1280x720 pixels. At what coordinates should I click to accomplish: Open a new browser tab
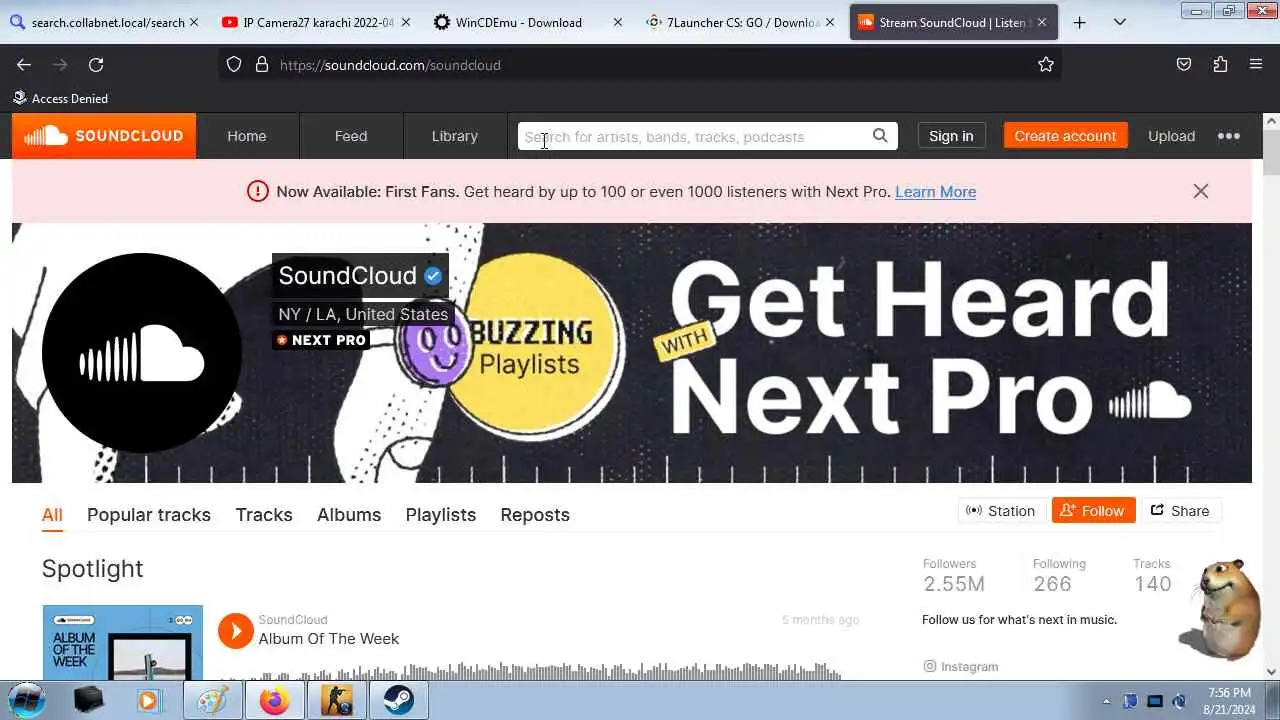coord(1079,22)
